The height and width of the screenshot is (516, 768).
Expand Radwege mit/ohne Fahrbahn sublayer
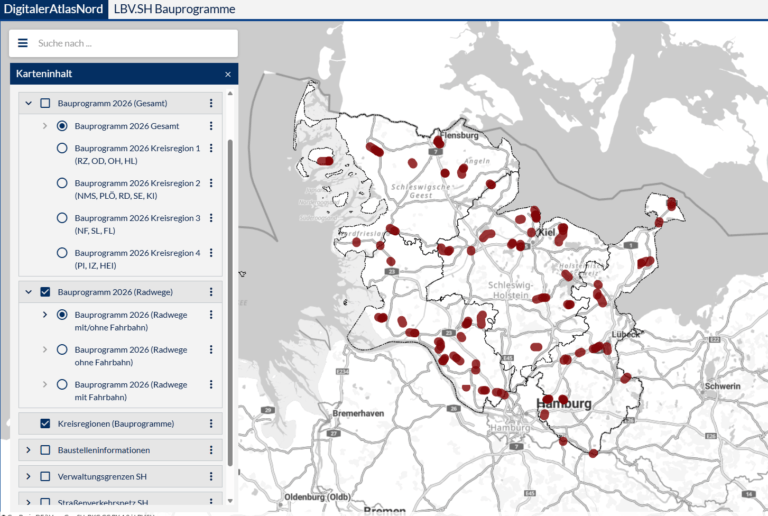pyautogui.click(x=45, y=315)
